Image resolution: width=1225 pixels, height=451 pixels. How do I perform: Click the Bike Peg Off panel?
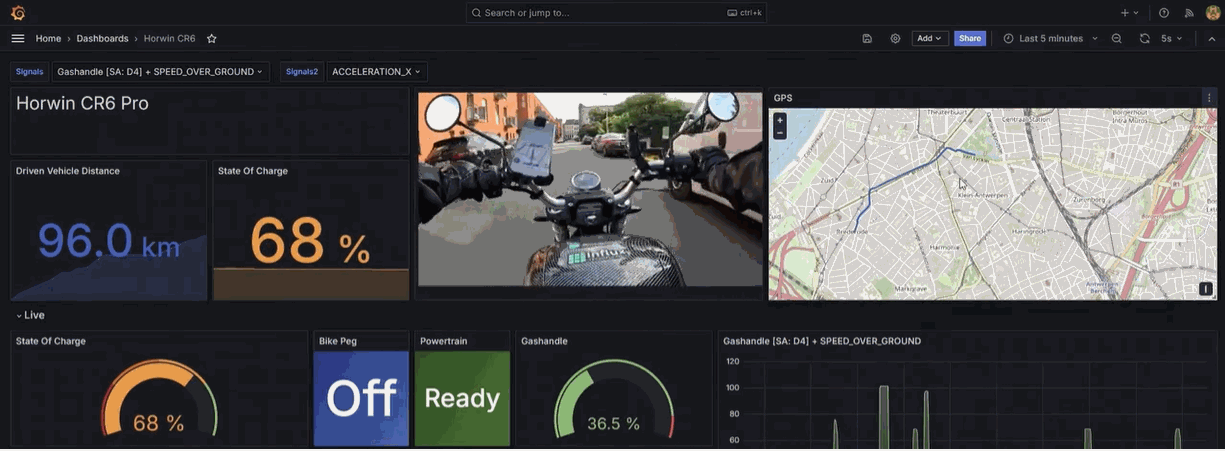coord(361,389)
